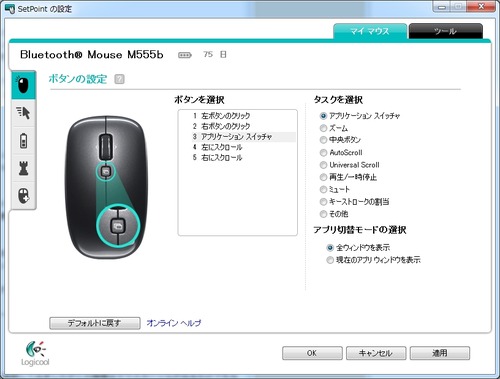Select the キーストロークの割当 option
The height and width of the screenshot is (379, 500).
(323, 202)
